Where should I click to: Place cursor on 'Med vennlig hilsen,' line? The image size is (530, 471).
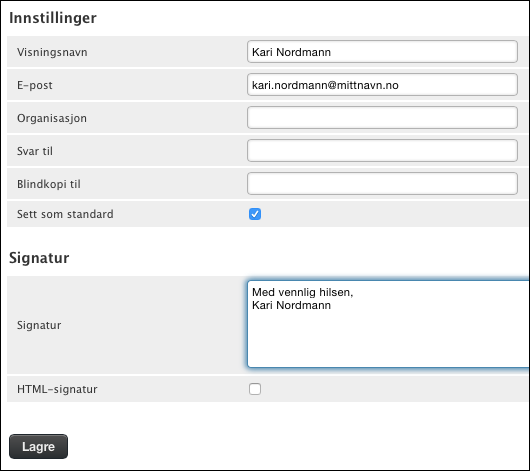(x=303, y=292)
